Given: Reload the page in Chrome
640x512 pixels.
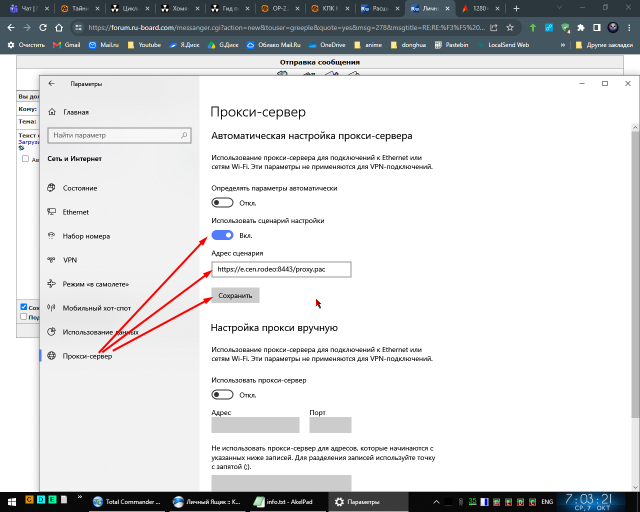Looking at the screenshot, I should pyautogui.click(x=43, y=28).
